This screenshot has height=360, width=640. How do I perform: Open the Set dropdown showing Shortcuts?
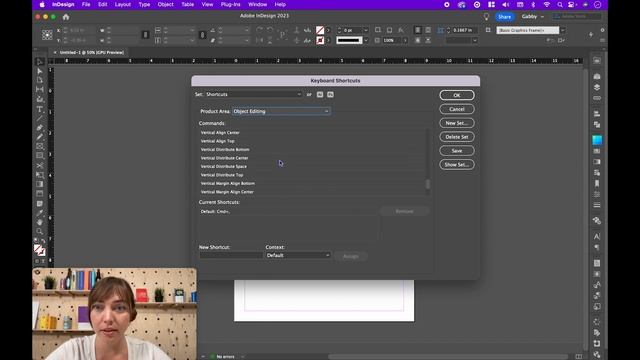point(253,94)
